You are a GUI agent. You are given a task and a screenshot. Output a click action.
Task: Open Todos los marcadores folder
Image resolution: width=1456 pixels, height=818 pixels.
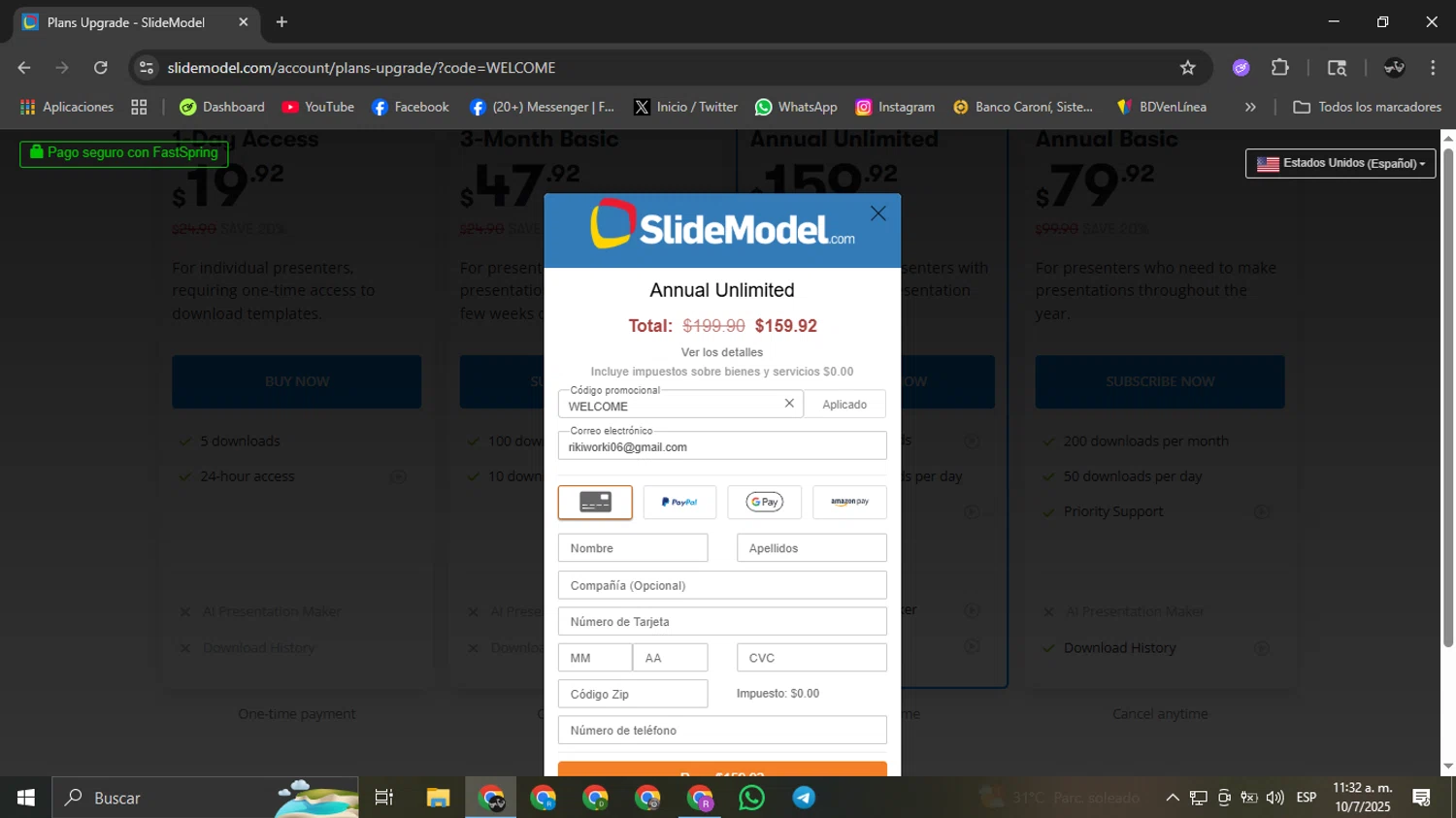point(1368,107)
